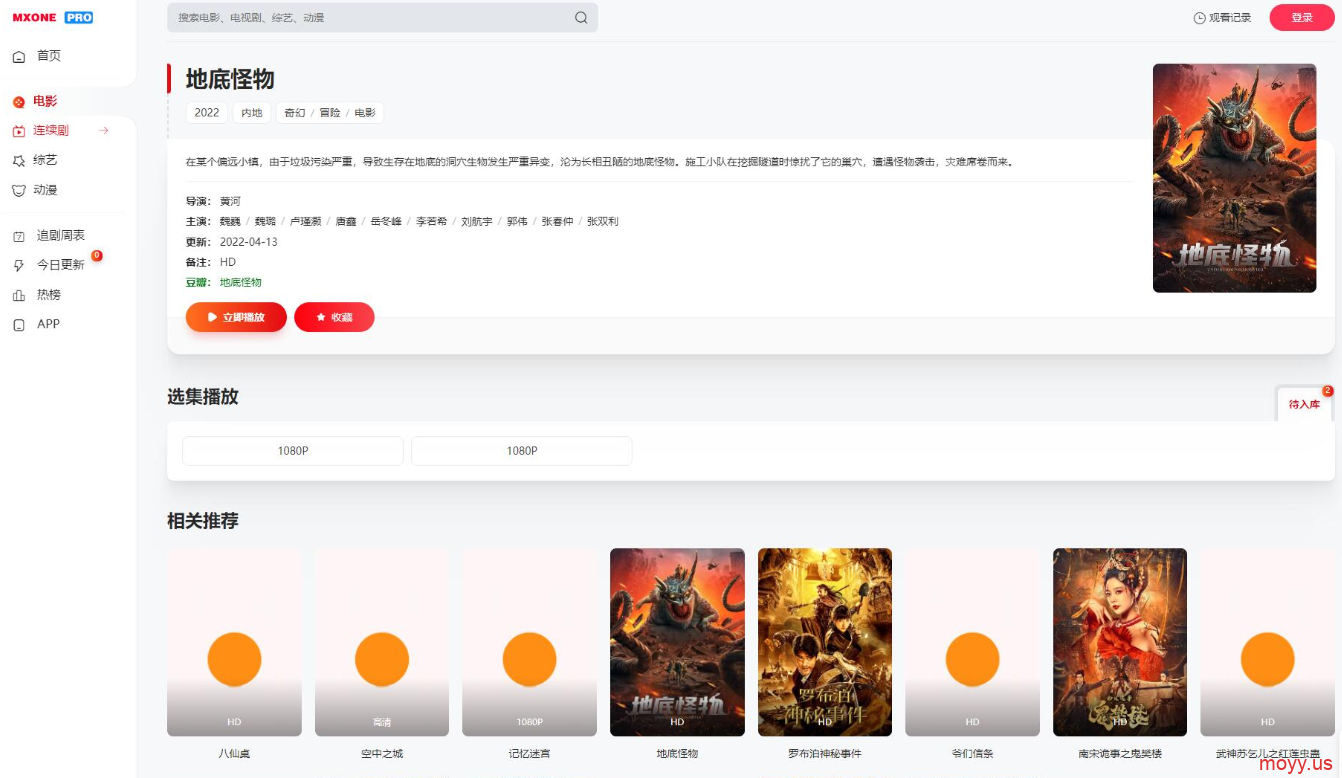Click the 待入库 floating tab

click(x=1304, y=404)
